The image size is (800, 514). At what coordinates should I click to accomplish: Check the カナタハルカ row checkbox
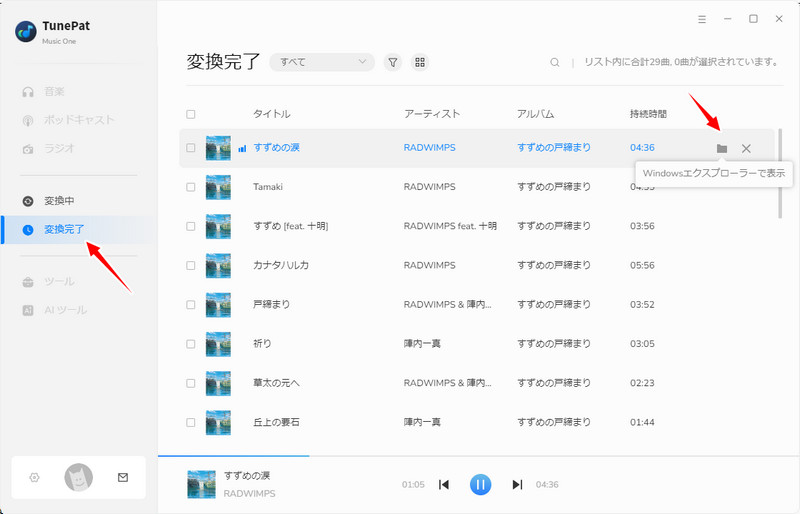[x=191, y=265]
